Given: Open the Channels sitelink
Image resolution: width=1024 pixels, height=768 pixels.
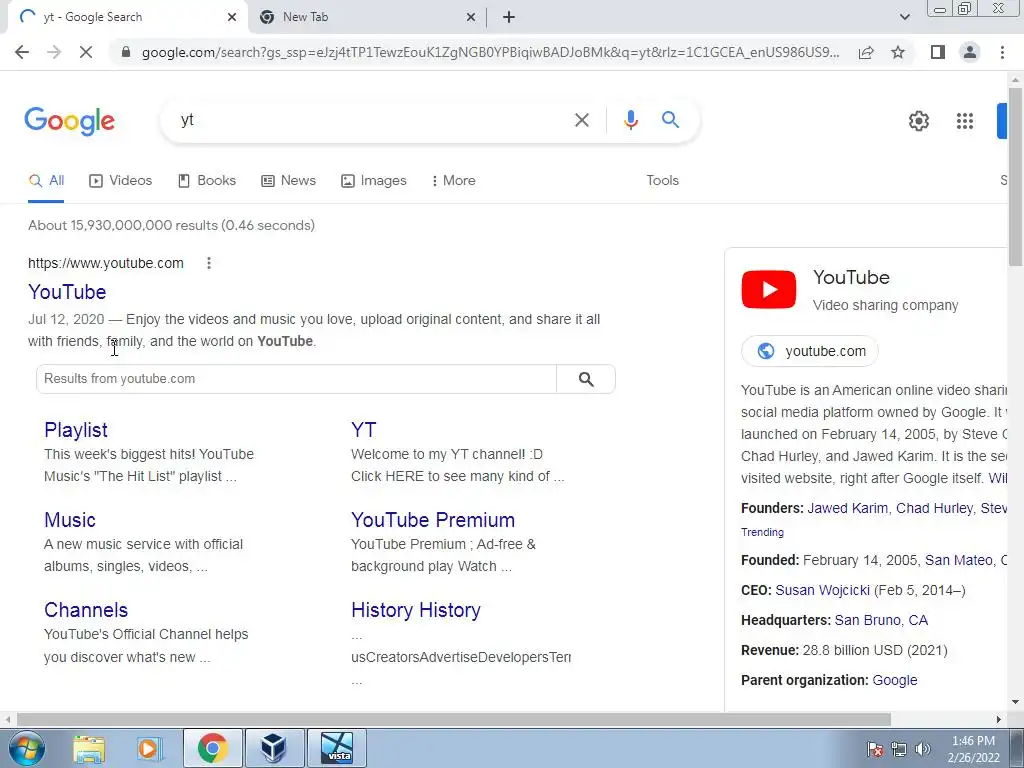Looking at the screenshot, I should pyautogui.click(x=86, y=611).
